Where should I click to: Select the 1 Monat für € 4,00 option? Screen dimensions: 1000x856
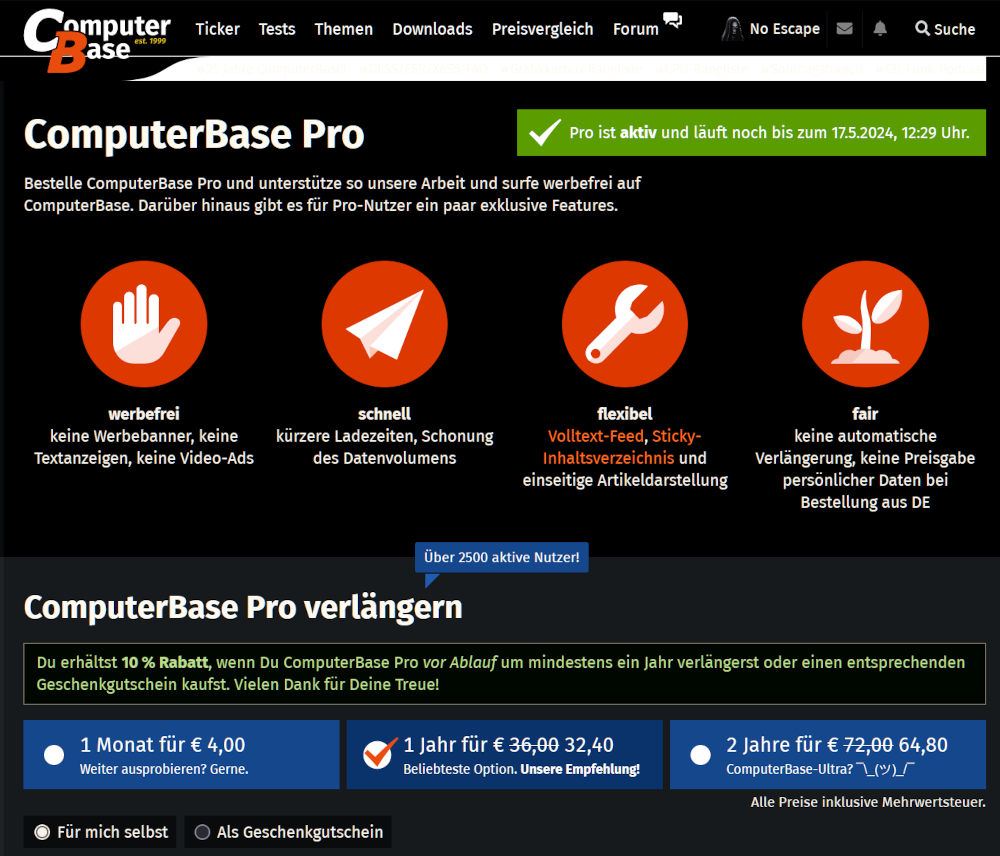[182, 755]
